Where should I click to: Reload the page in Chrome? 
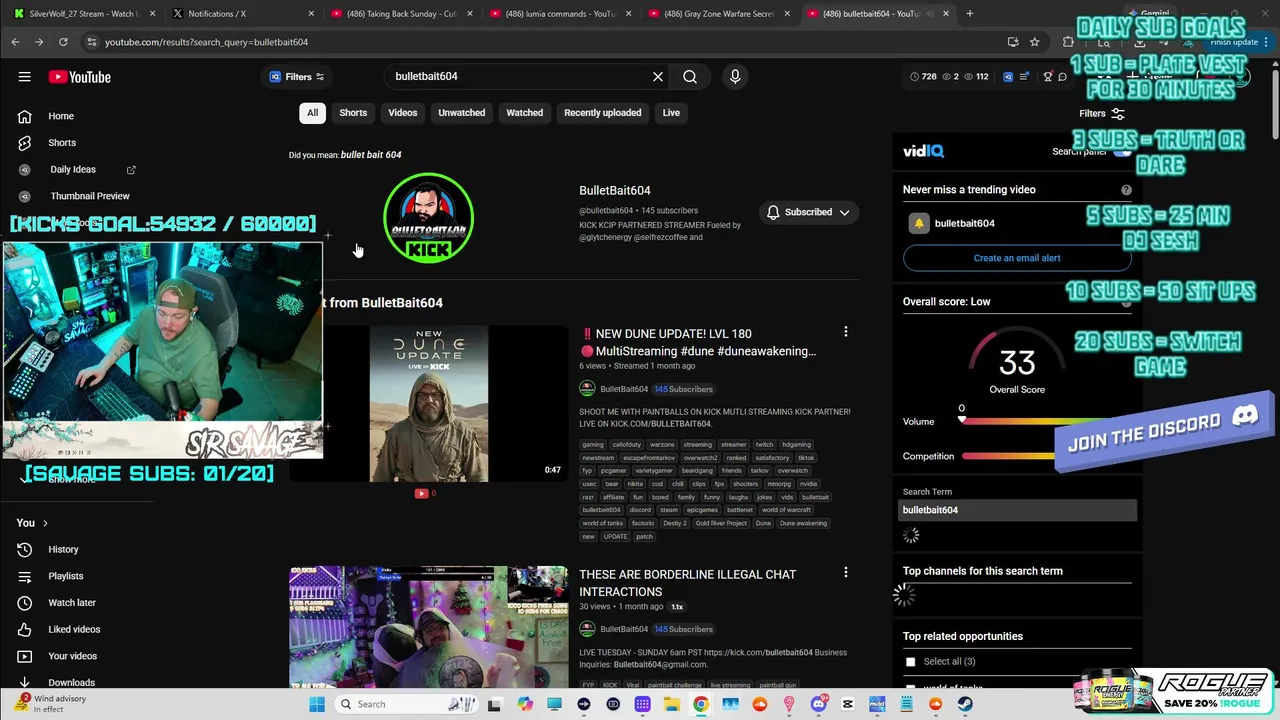click(63, 42)
